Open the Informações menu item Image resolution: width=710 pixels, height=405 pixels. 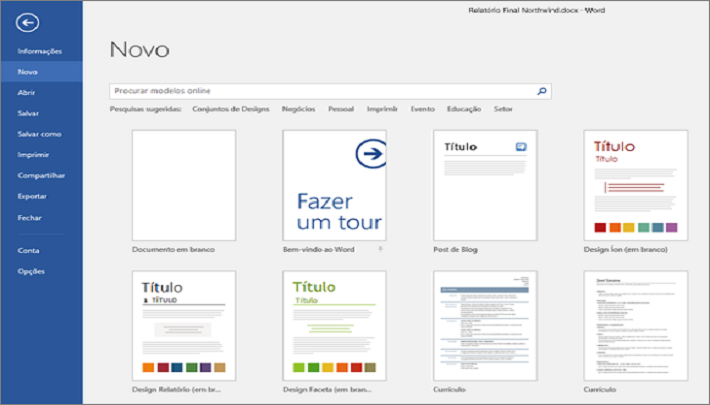[39, 51]
